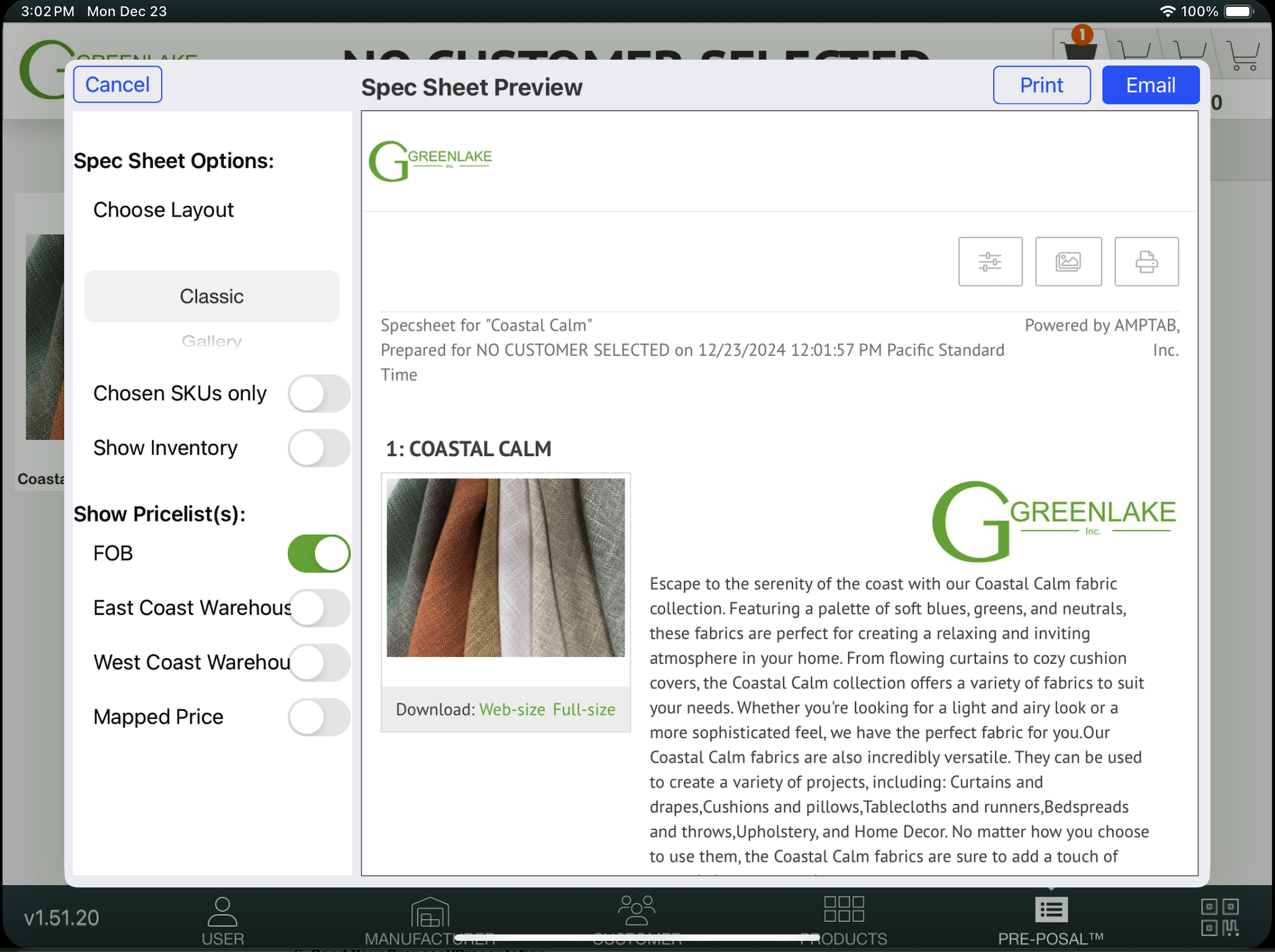Viewport: 1275px width, 952px height.
Task: Select Gallery layout option
Action: tap(212, 341)
